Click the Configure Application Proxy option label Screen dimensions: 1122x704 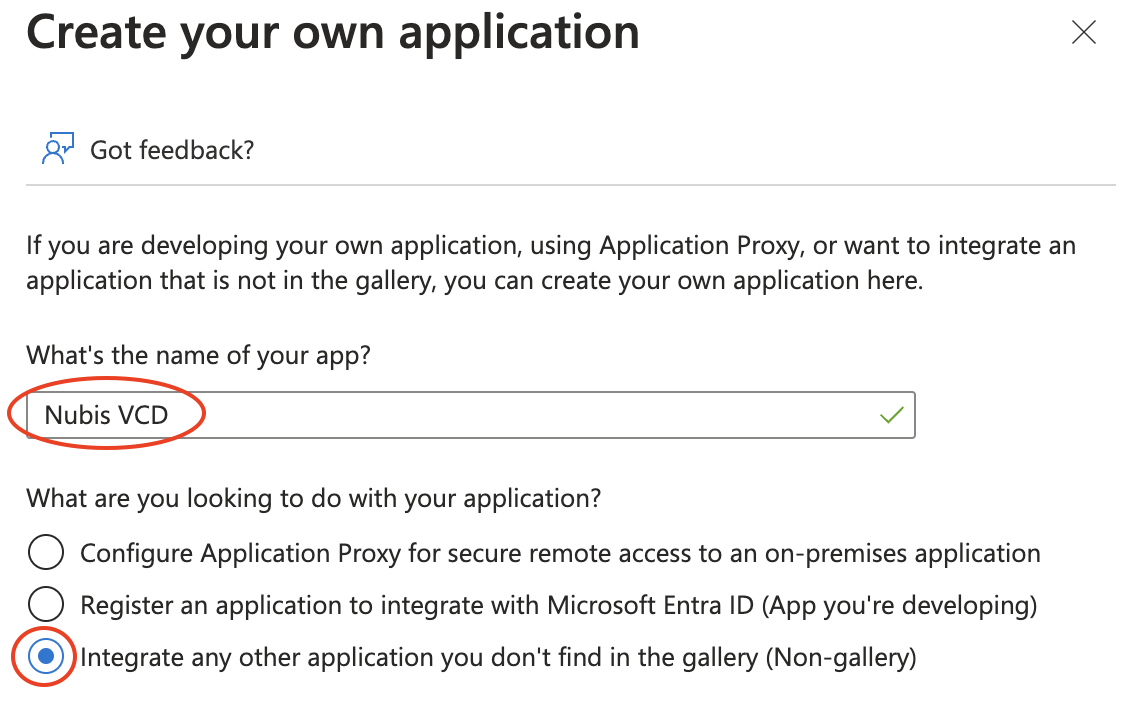tap(560, 553)
